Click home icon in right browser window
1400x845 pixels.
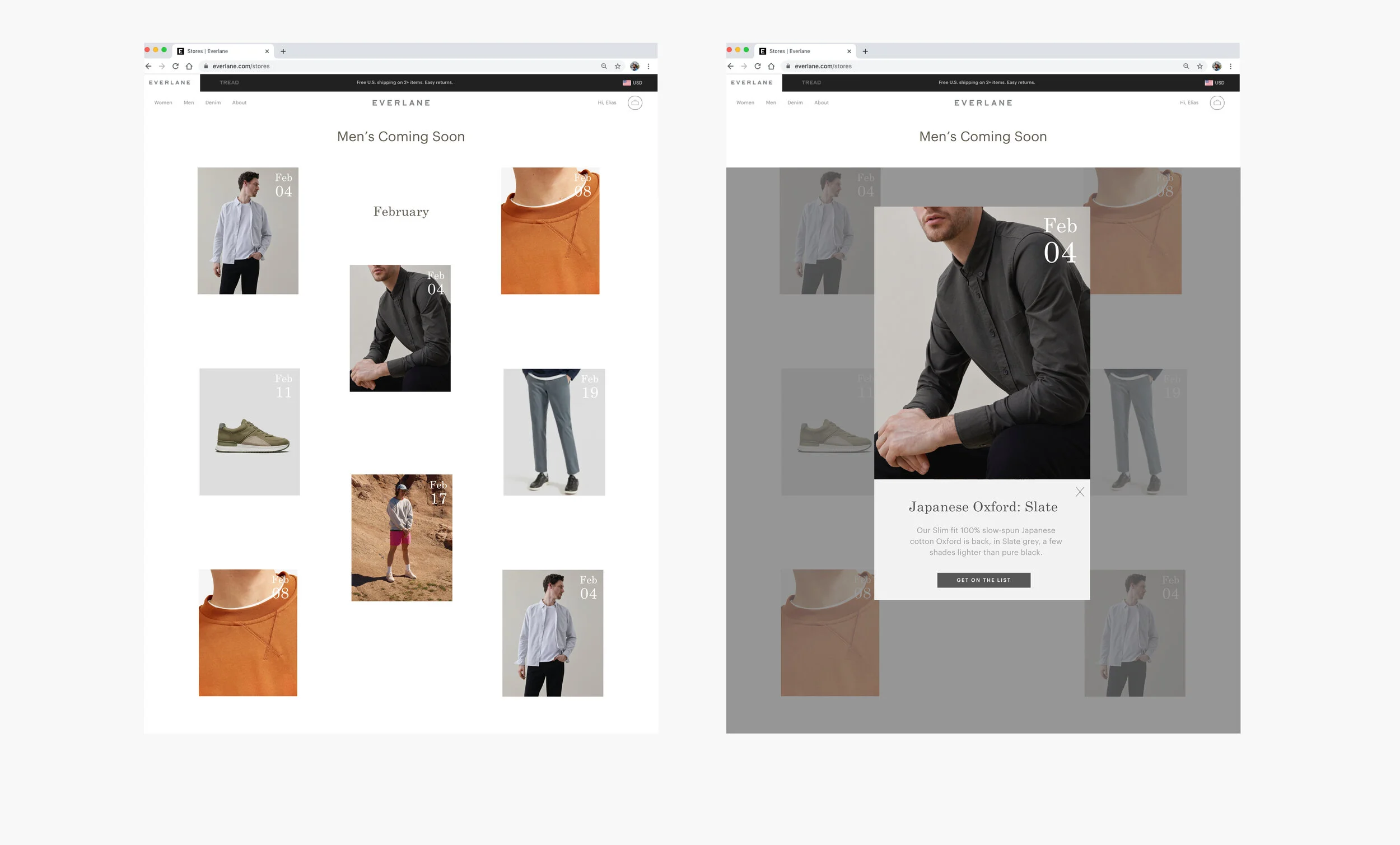[771, 67]
